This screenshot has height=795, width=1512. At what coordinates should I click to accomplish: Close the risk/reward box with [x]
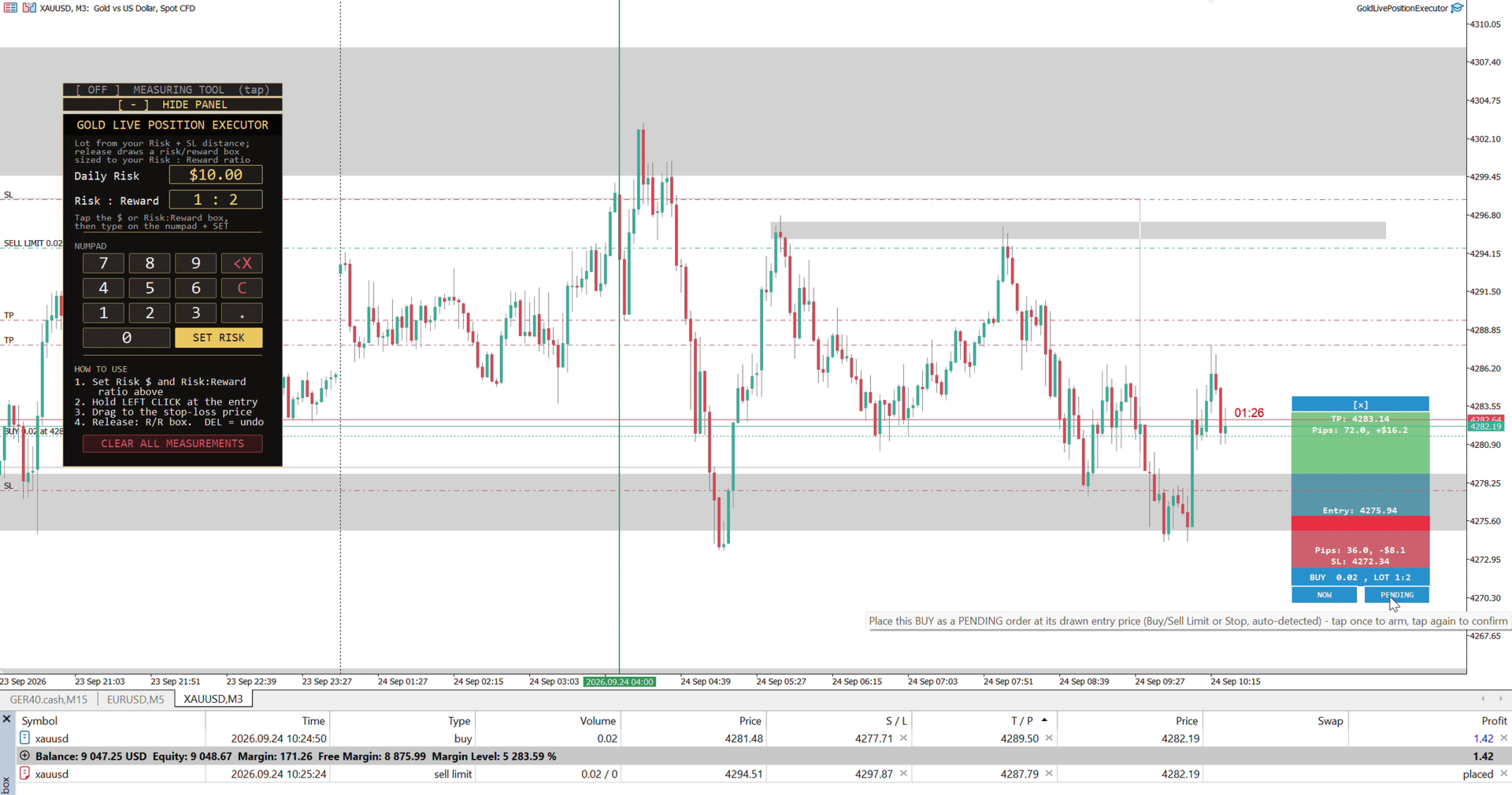point(1360,405)
